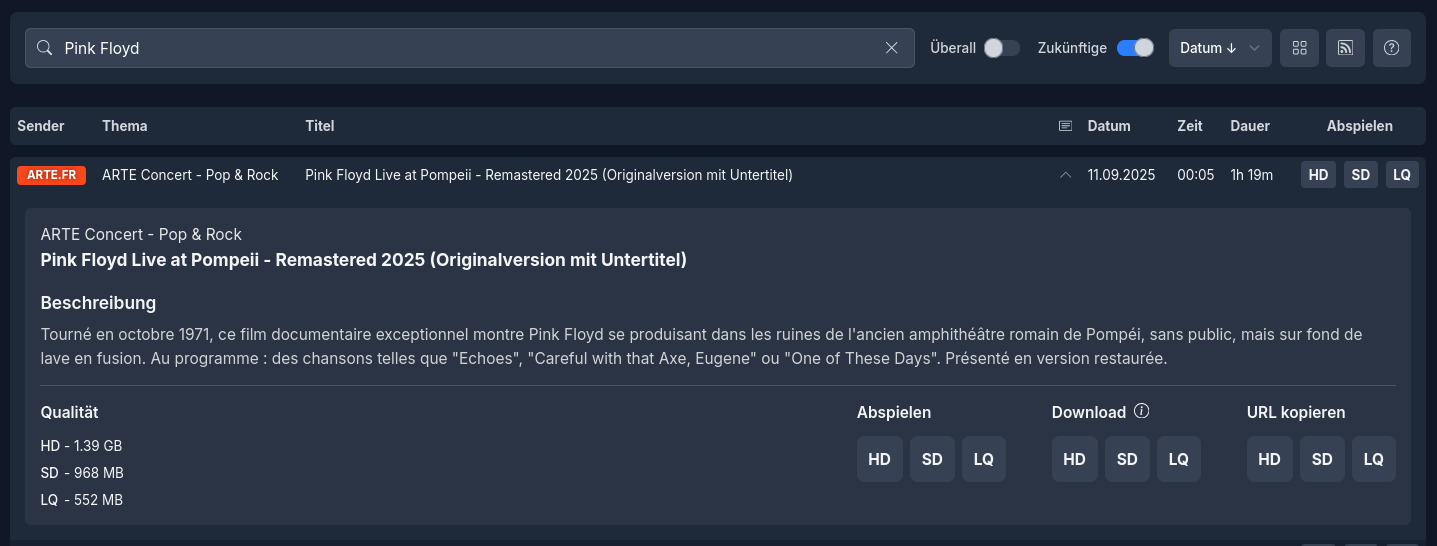Open the RSS feed icon
The width and height of the screenshot is (1437, 546).
[1345, 48]
